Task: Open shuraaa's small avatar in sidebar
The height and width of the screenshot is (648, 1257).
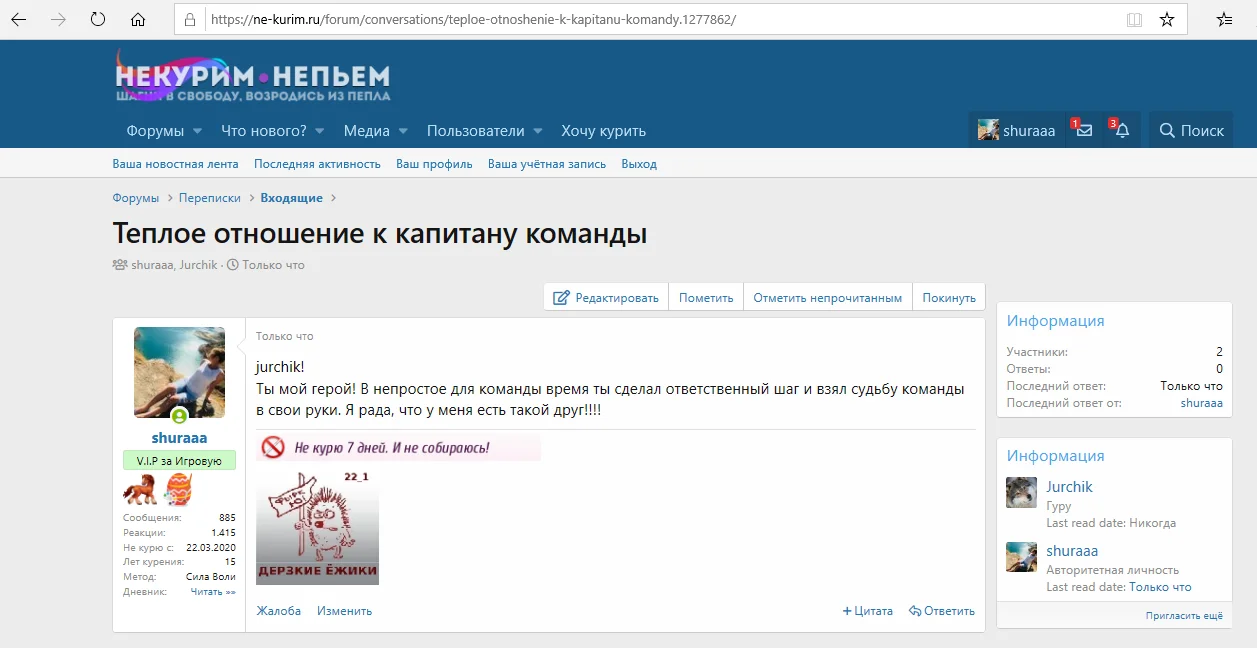Action: pyautogui.click(x=1021, y=557)
